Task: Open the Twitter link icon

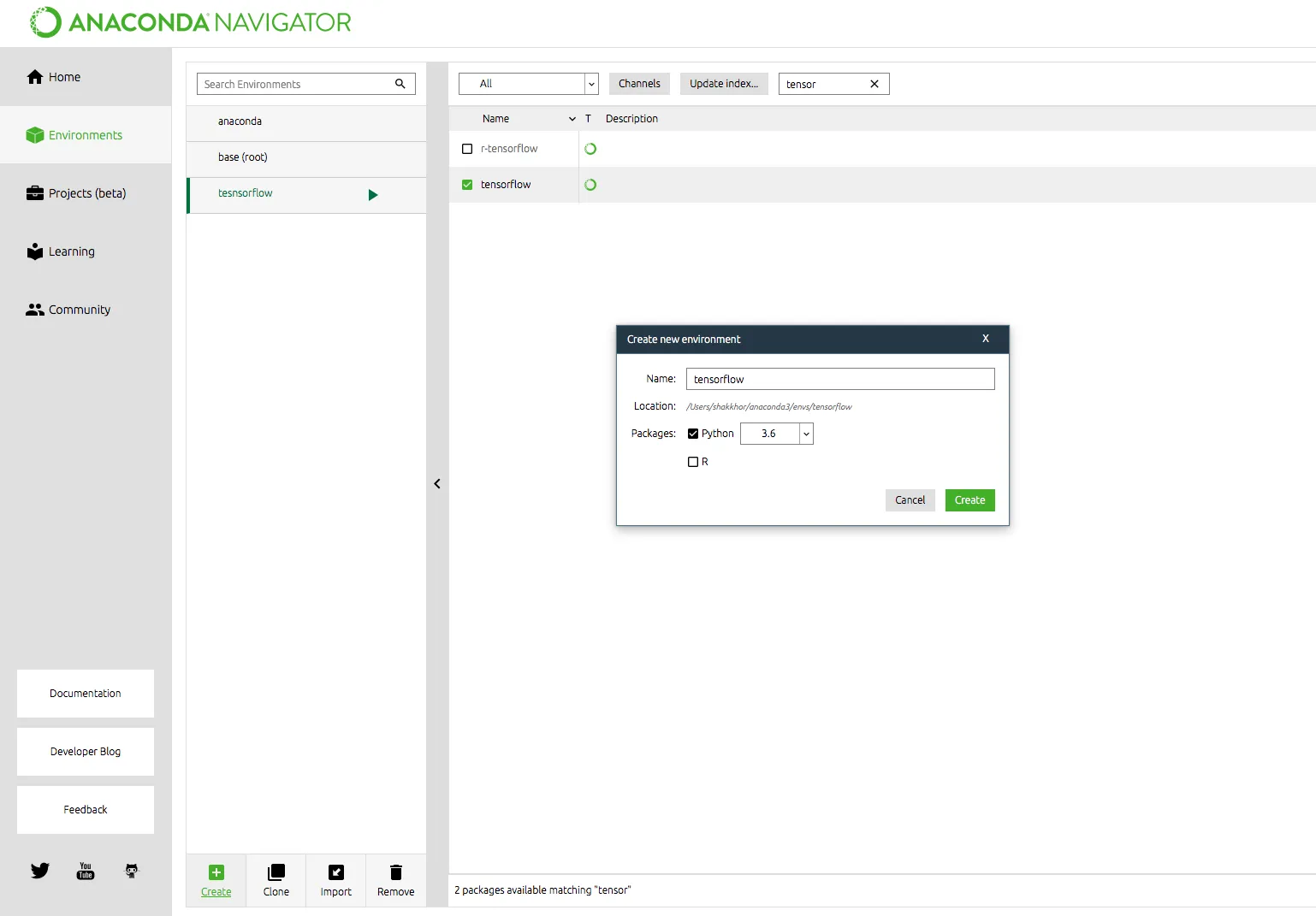Action: tap(40, 871)
